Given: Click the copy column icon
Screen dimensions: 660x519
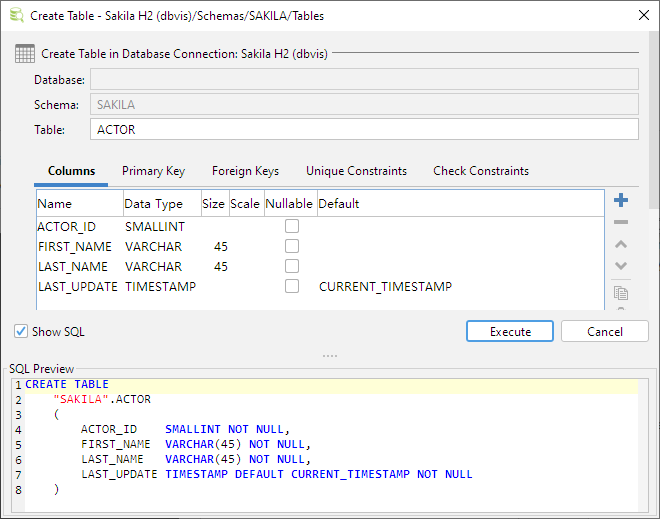Looking at the screenshot, I should (x=621, y=293).
